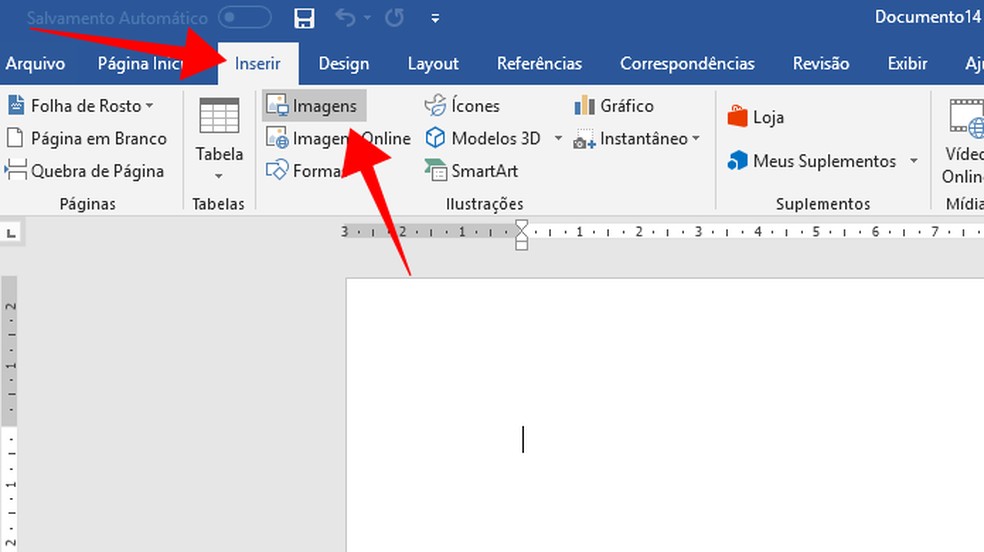Insert a Página em Branco
Viewport: 984px width, 552px height.
87,138
